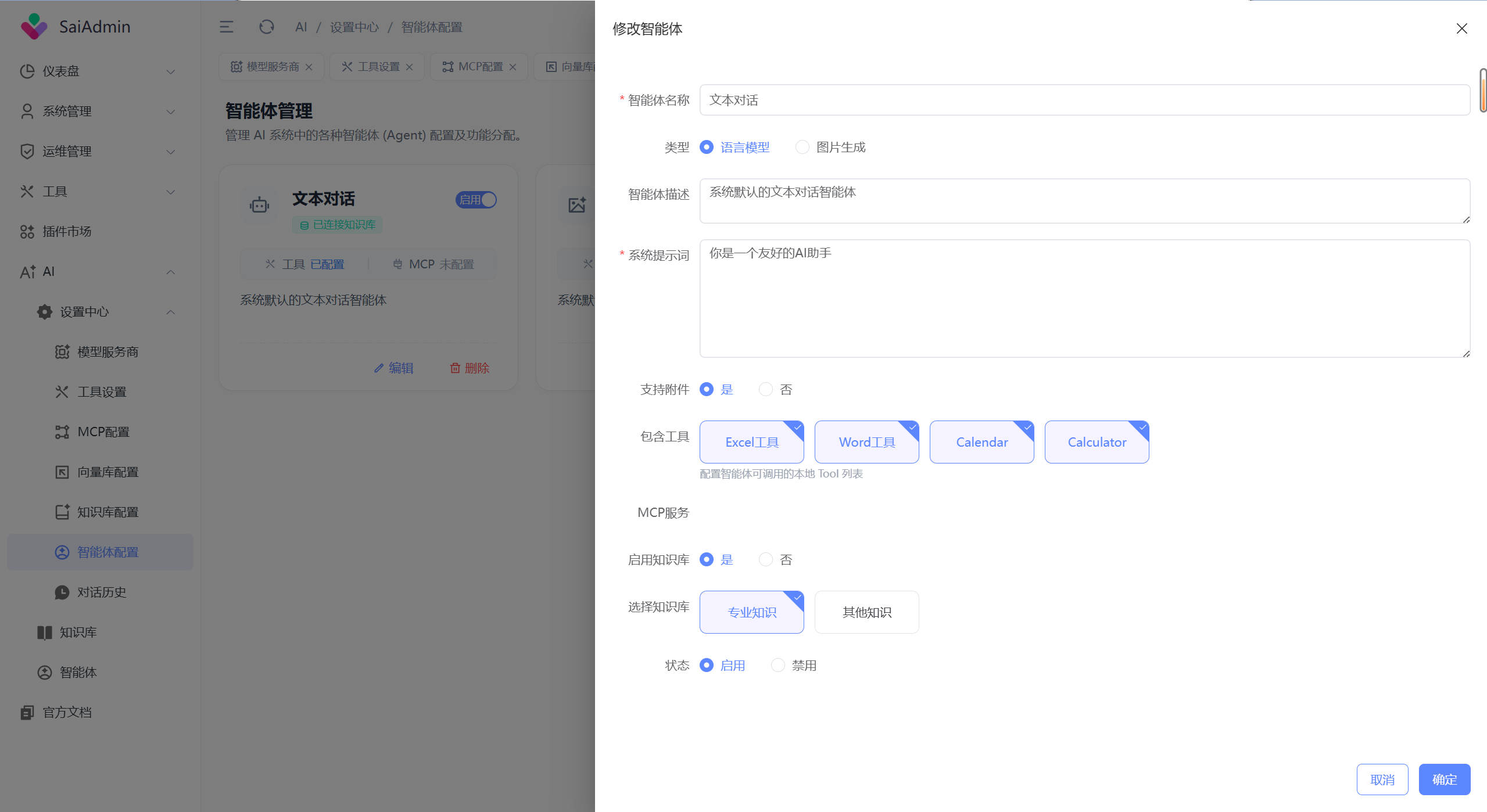
Task: Click the 取消 button
Action: point(1382,779)
